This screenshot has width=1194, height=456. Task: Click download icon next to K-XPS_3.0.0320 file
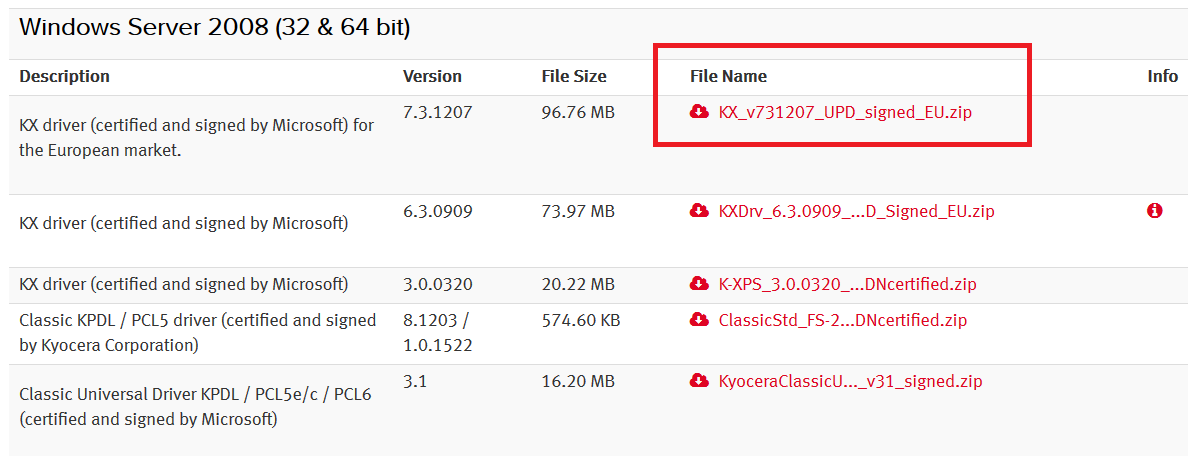point(699,285)
